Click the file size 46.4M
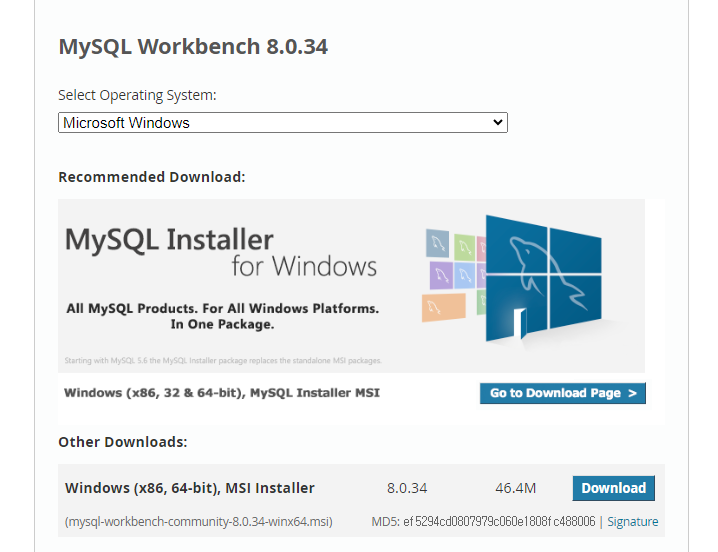 point(515,488)
